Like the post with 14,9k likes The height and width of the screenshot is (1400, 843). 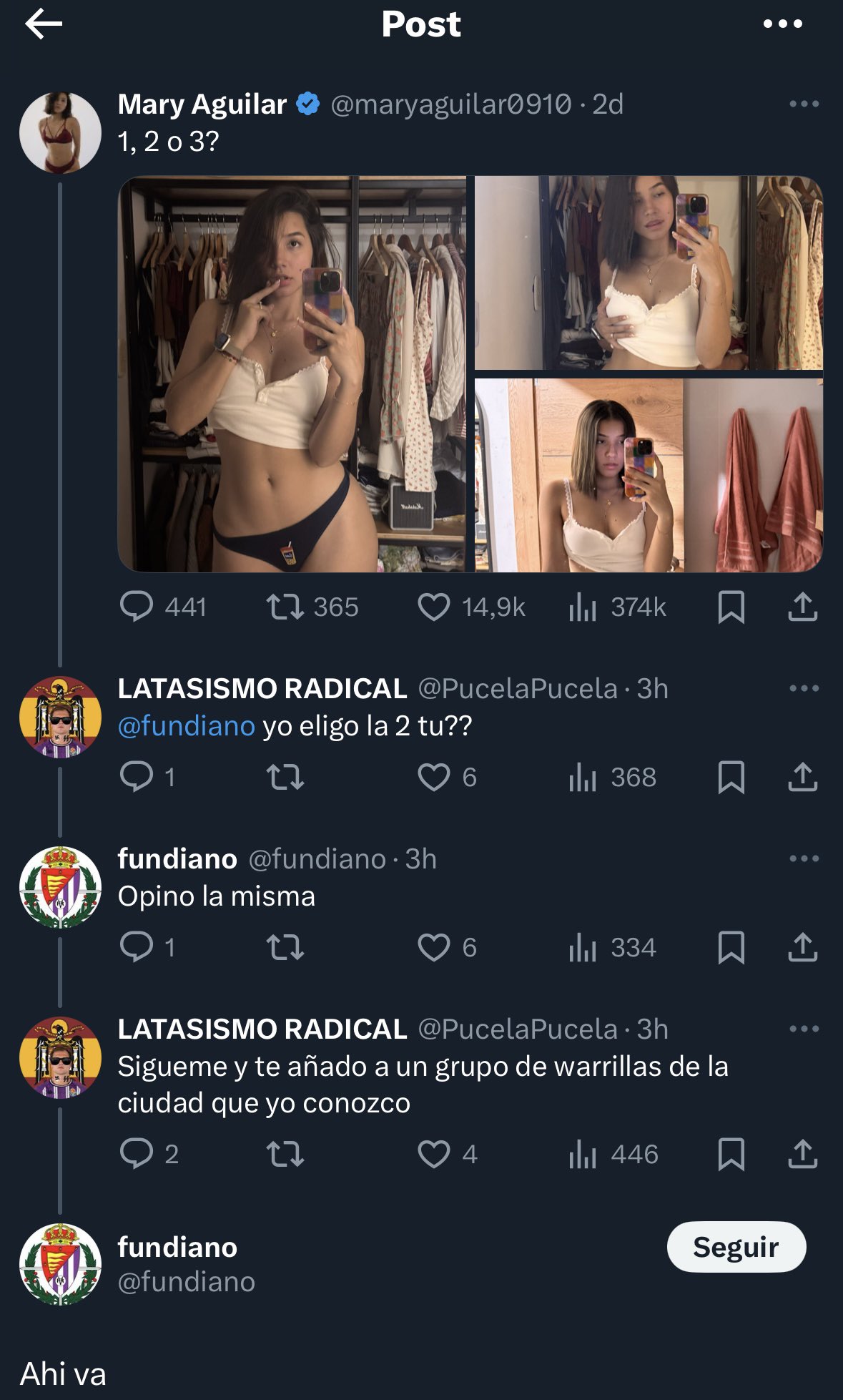coord(433,607)
